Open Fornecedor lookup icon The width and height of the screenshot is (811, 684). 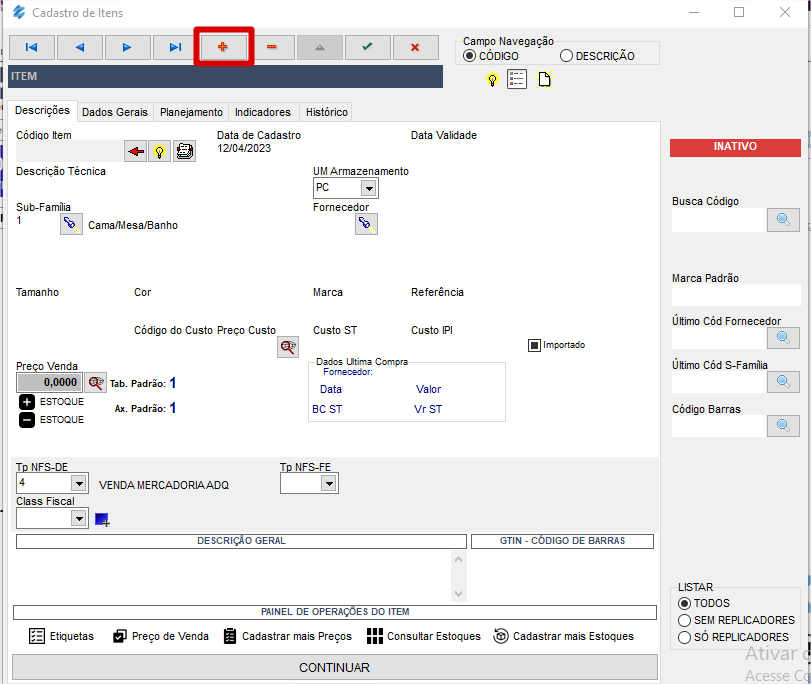click(366, 224)
